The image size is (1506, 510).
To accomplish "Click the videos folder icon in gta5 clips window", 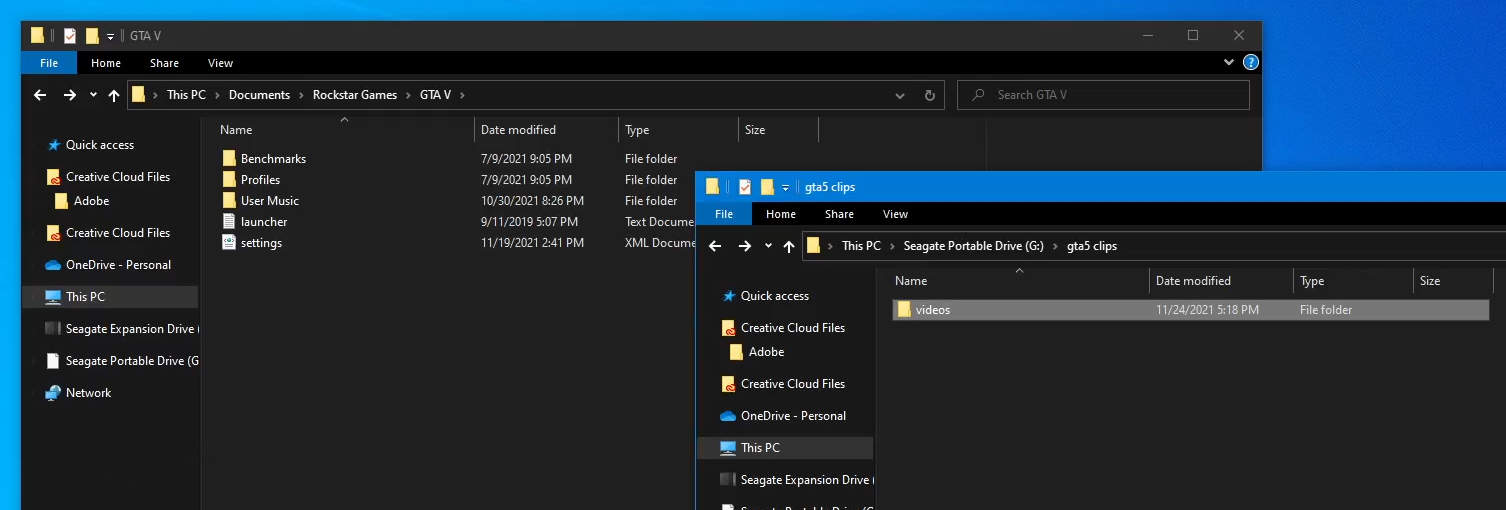I will pos(904,310).
